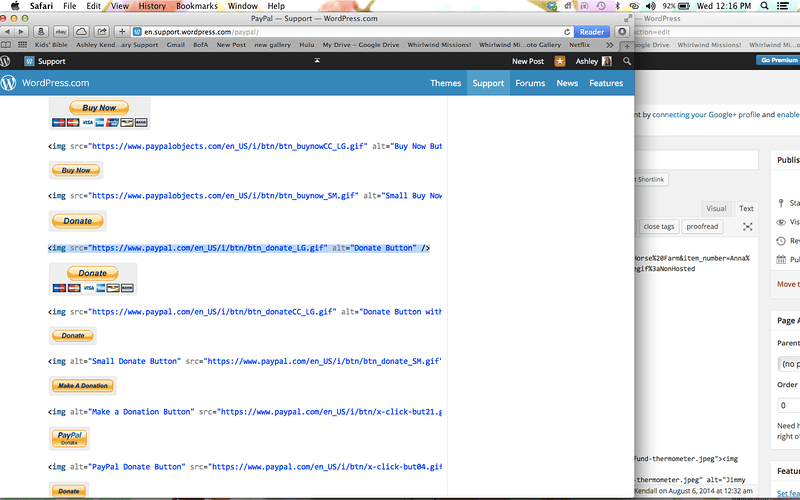Open the Bookmarks menu
This screenshot has width=800, height=500.
tap(197, 6)
